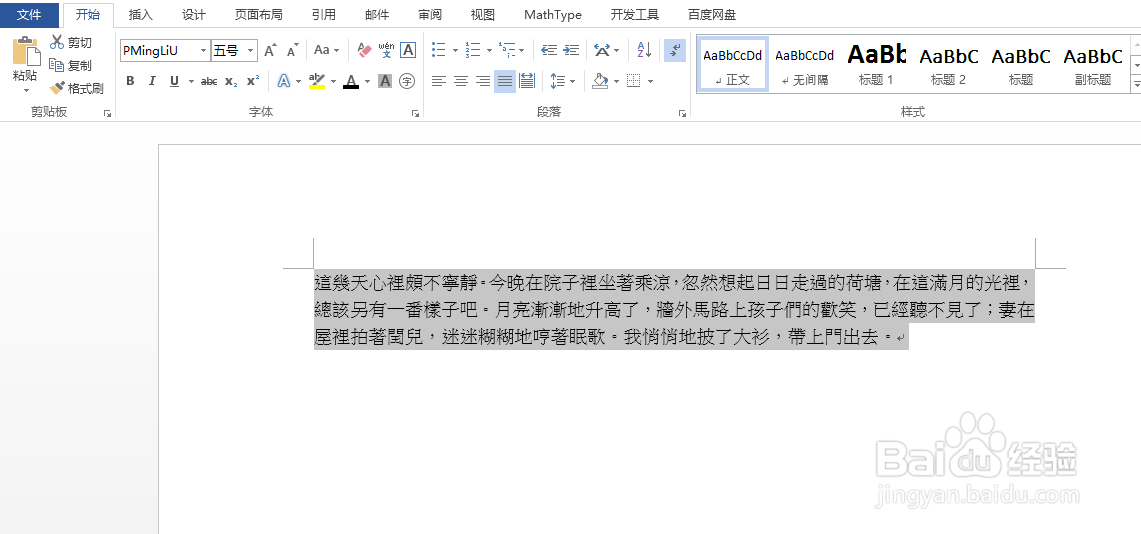Decrease paragraph indent
The width and height of the screenshot is (1141, 534).
tap(549, 50)
